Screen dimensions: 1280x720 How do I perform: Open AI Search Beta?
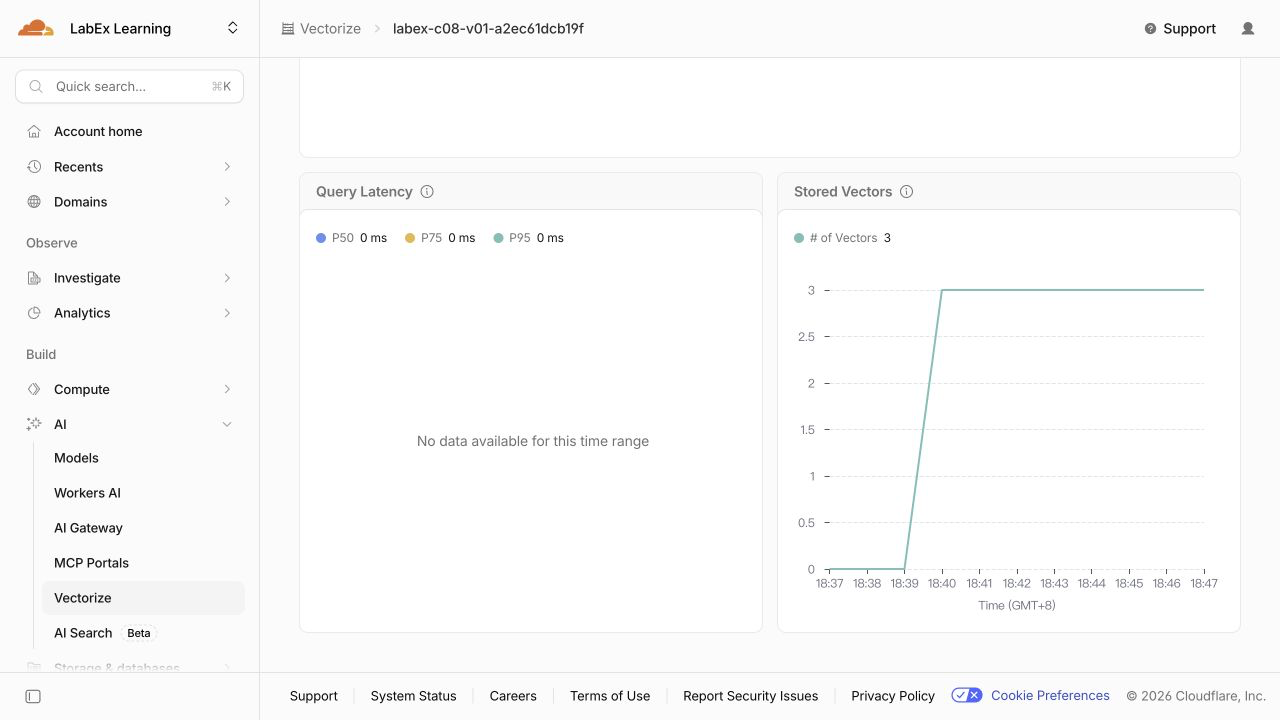(104, 633)
